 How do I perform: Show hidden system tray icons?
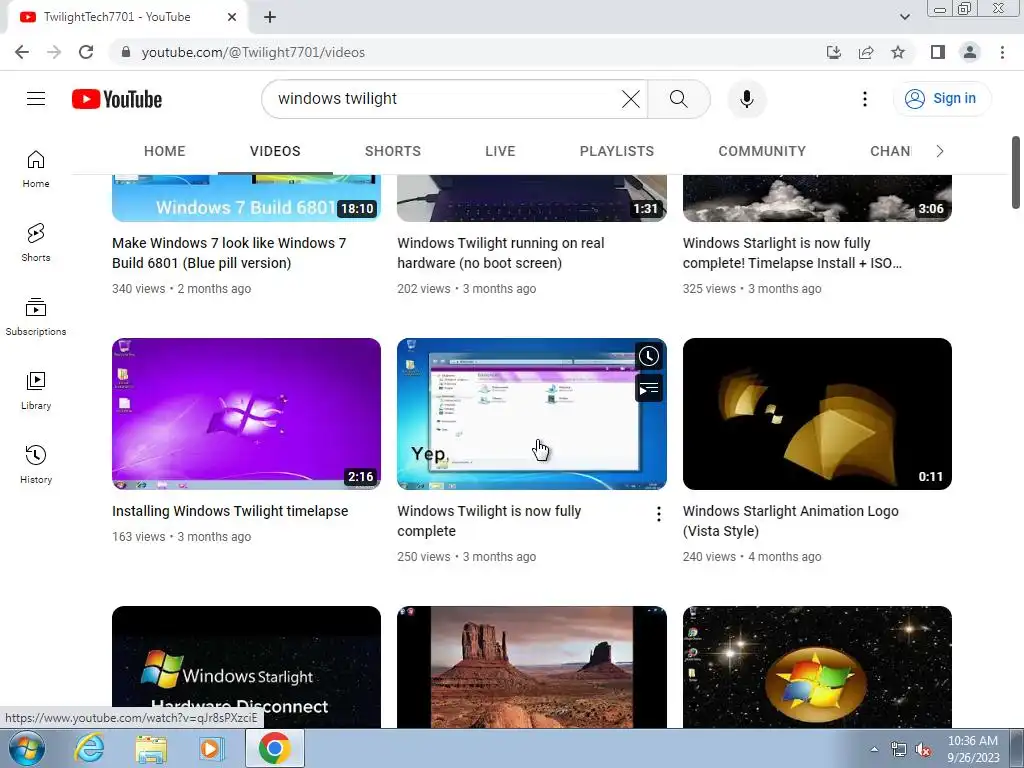(874, 749)
